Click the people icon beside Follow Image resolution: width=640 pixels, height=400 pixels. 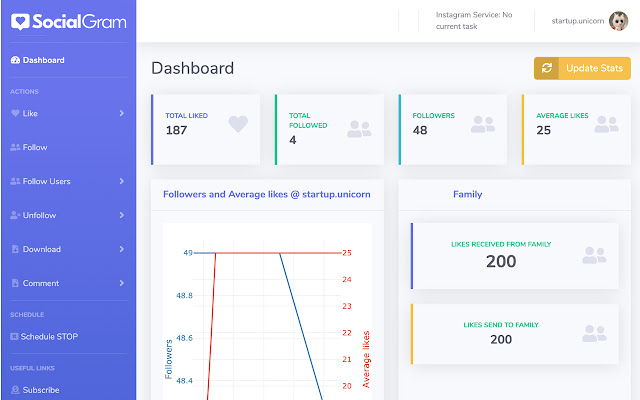click(15, 147)
